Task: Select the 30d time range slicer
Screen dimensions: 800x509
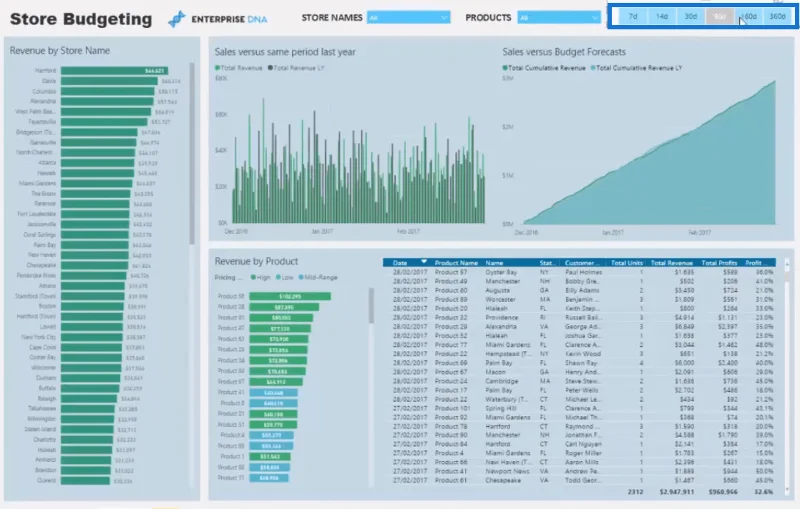Action: point(691,16)
